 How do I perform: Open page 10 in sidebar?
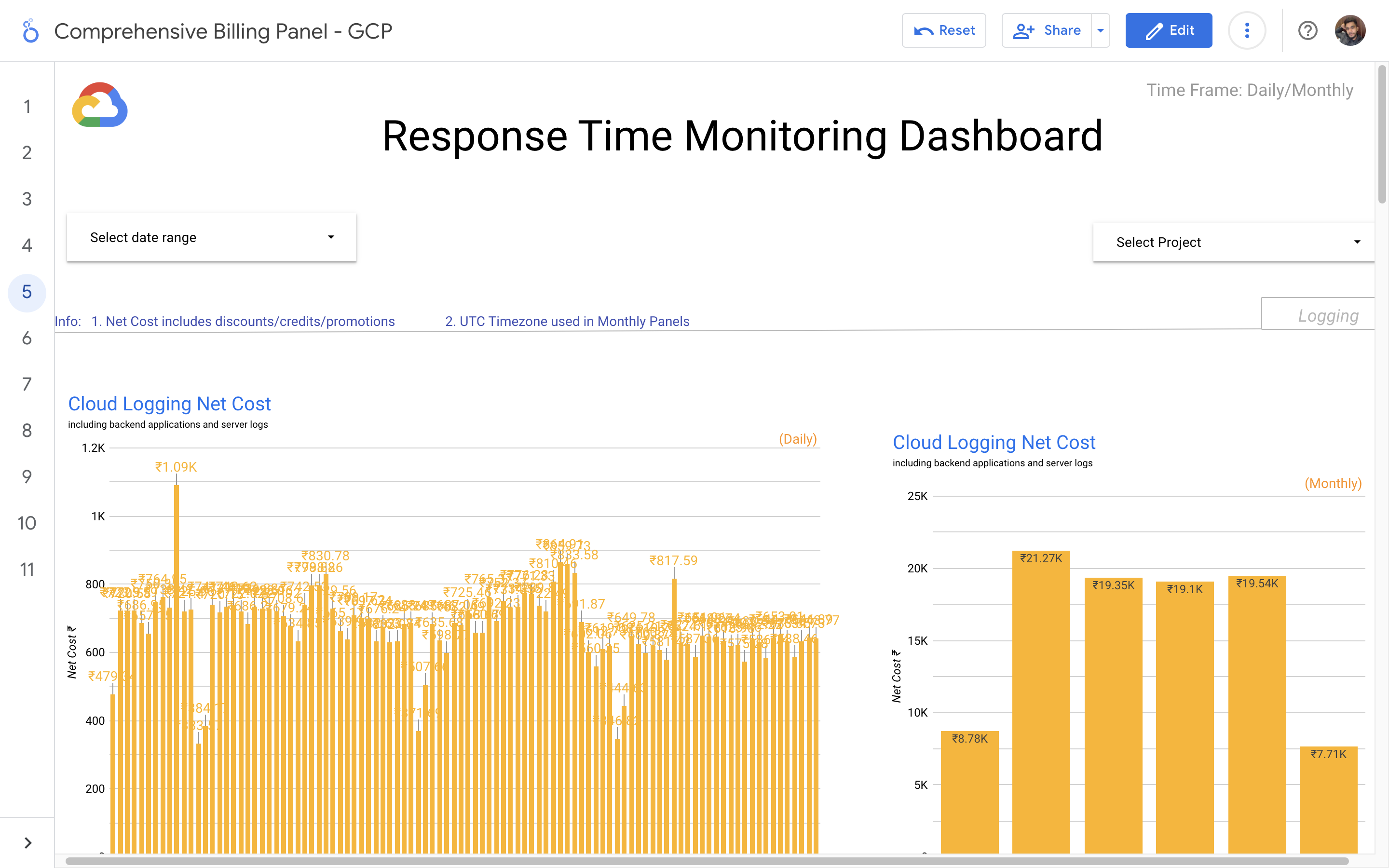click(x=27, y=523)
